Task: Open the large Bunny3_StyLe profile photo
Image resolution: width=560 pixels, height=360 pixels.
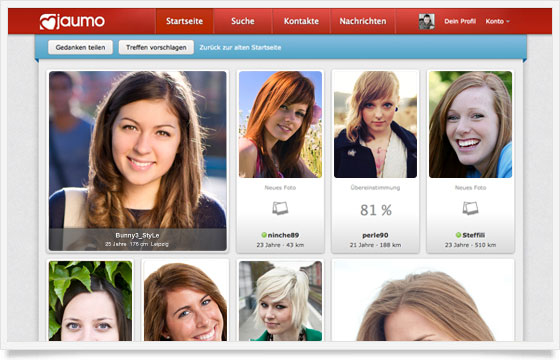Action: (x=138, y=161)
